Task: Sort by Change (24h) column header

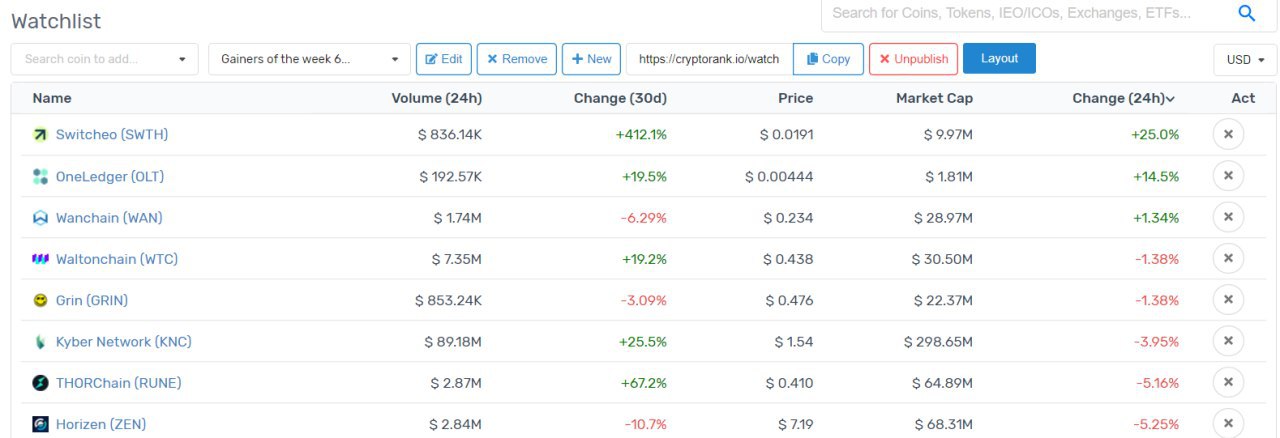Action: pos(1123,98)
